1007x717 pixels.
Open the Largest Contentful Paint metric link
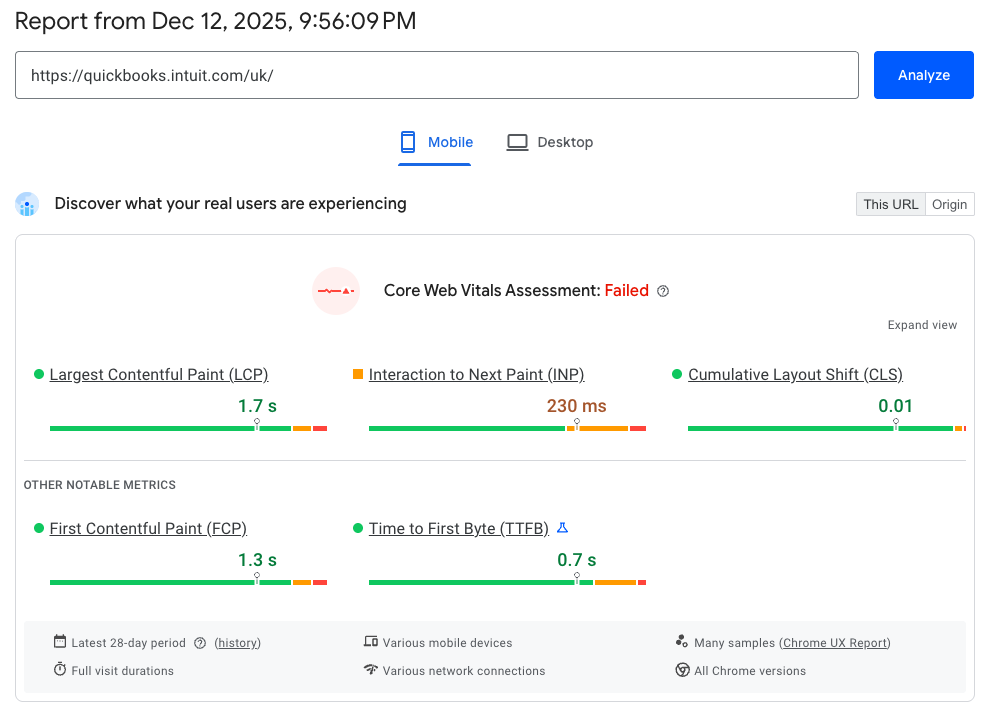pos(159,374)
